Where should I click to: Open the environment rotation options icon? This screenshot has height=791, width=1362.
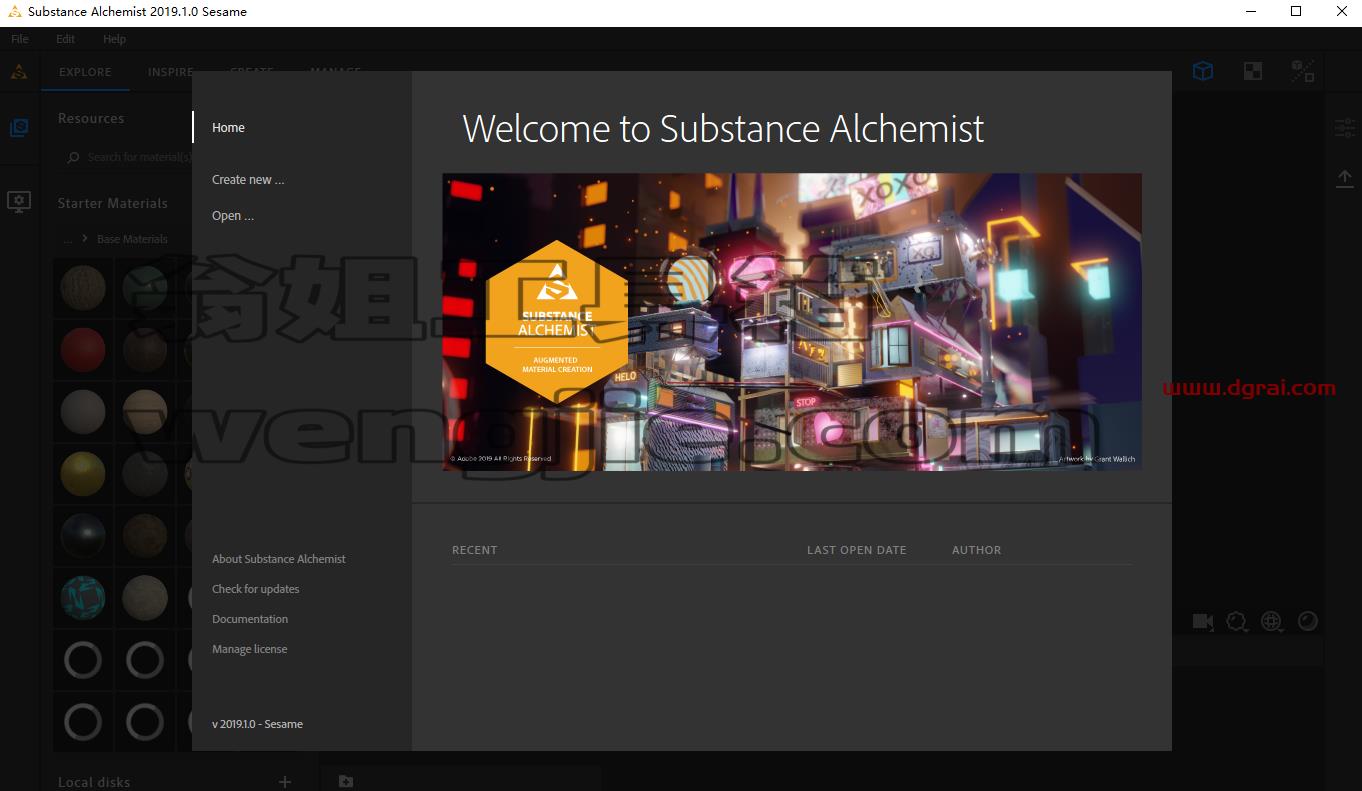click(1237, 621)
